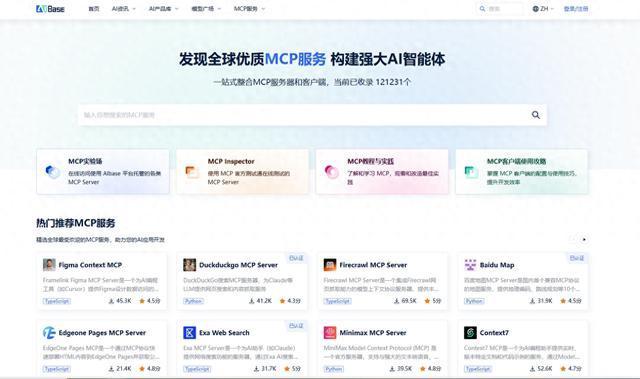This screenshot has width=640, height=379.
Task: Click the Context7 logo icon
Action: [x=470, y=332]
